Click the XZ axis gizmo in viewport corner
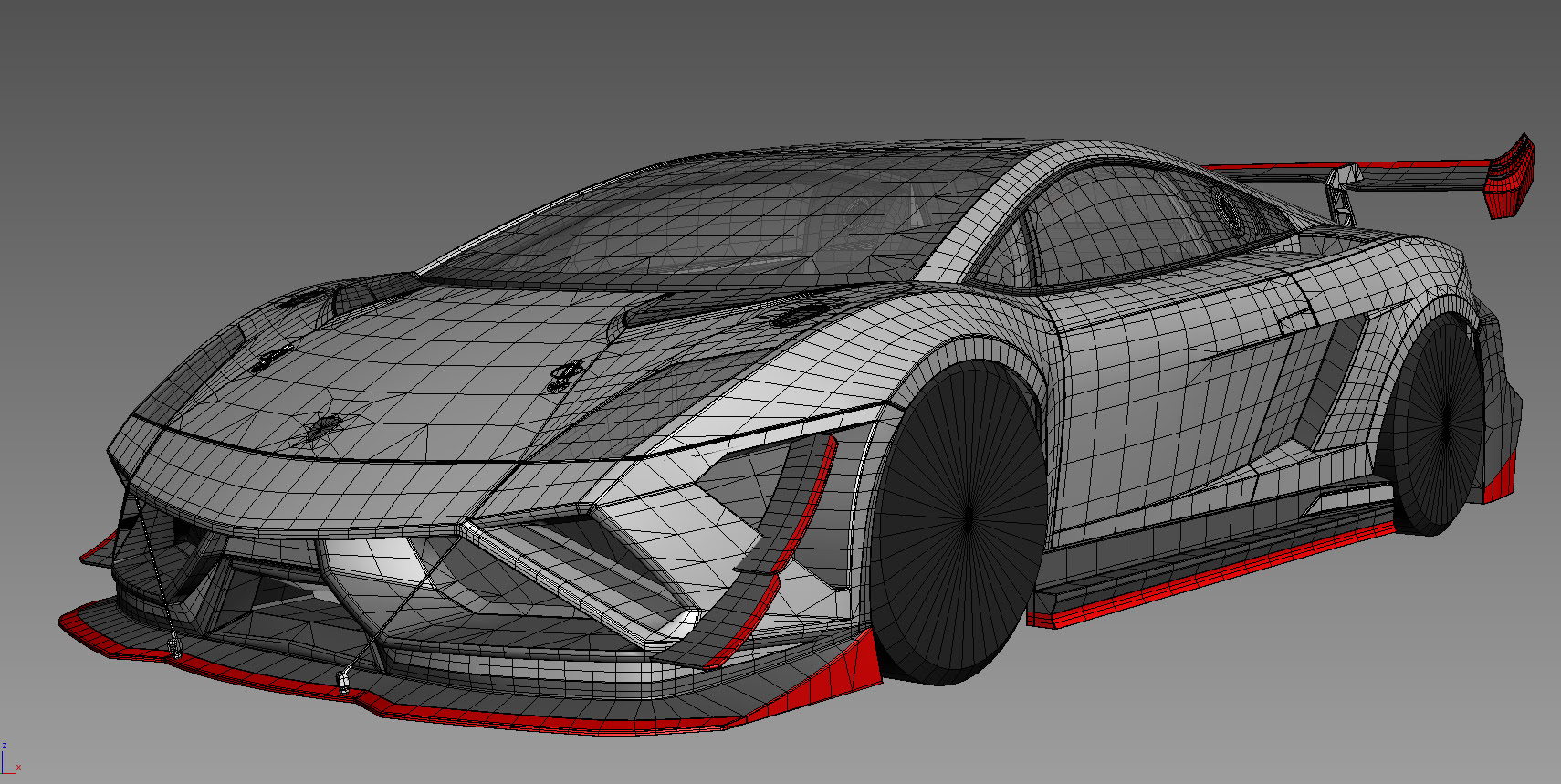Viewport: 1561px width, 784px height. (x=10, y=758)
